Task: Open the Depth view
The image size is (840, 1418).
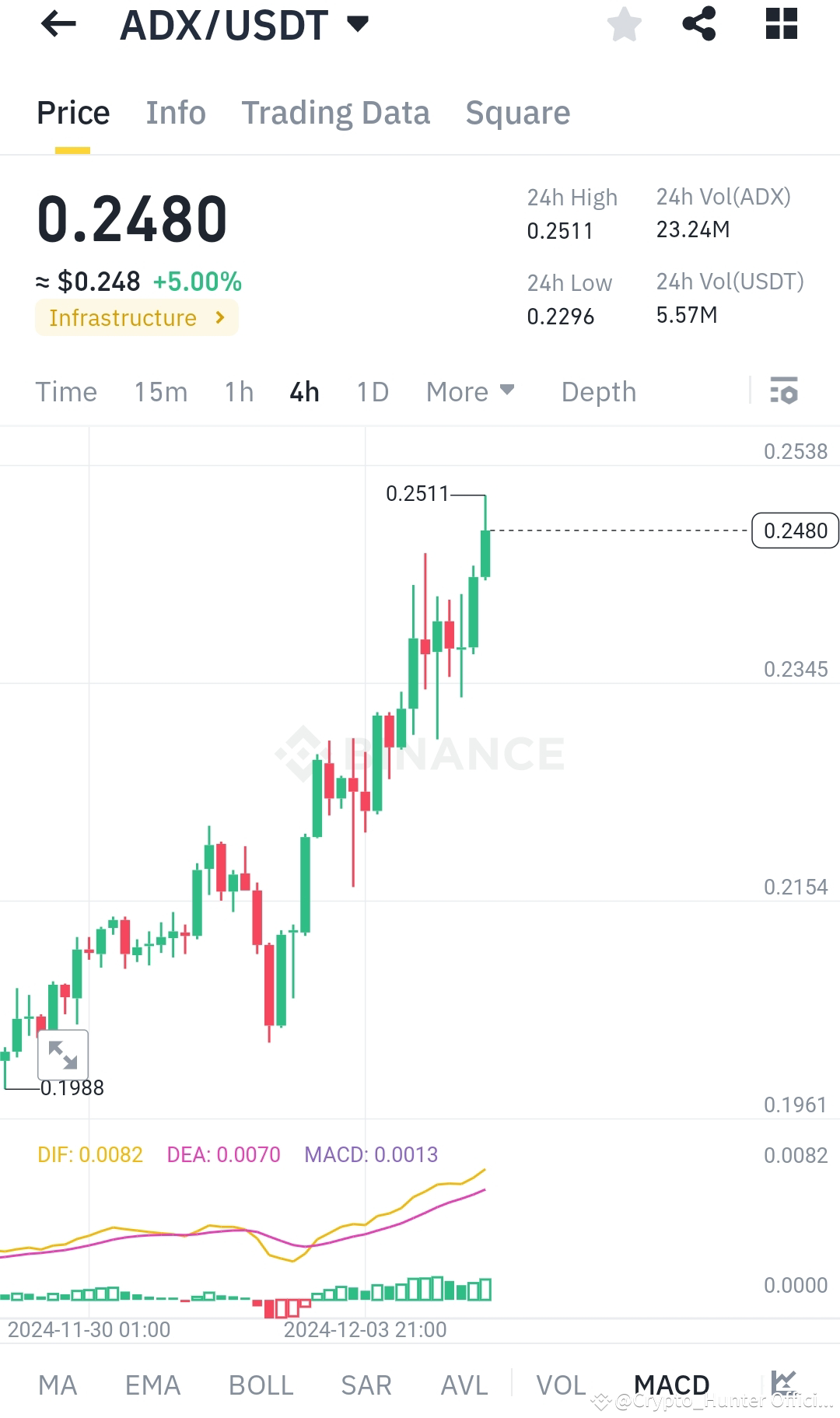Action: click(x=598, y=392)
